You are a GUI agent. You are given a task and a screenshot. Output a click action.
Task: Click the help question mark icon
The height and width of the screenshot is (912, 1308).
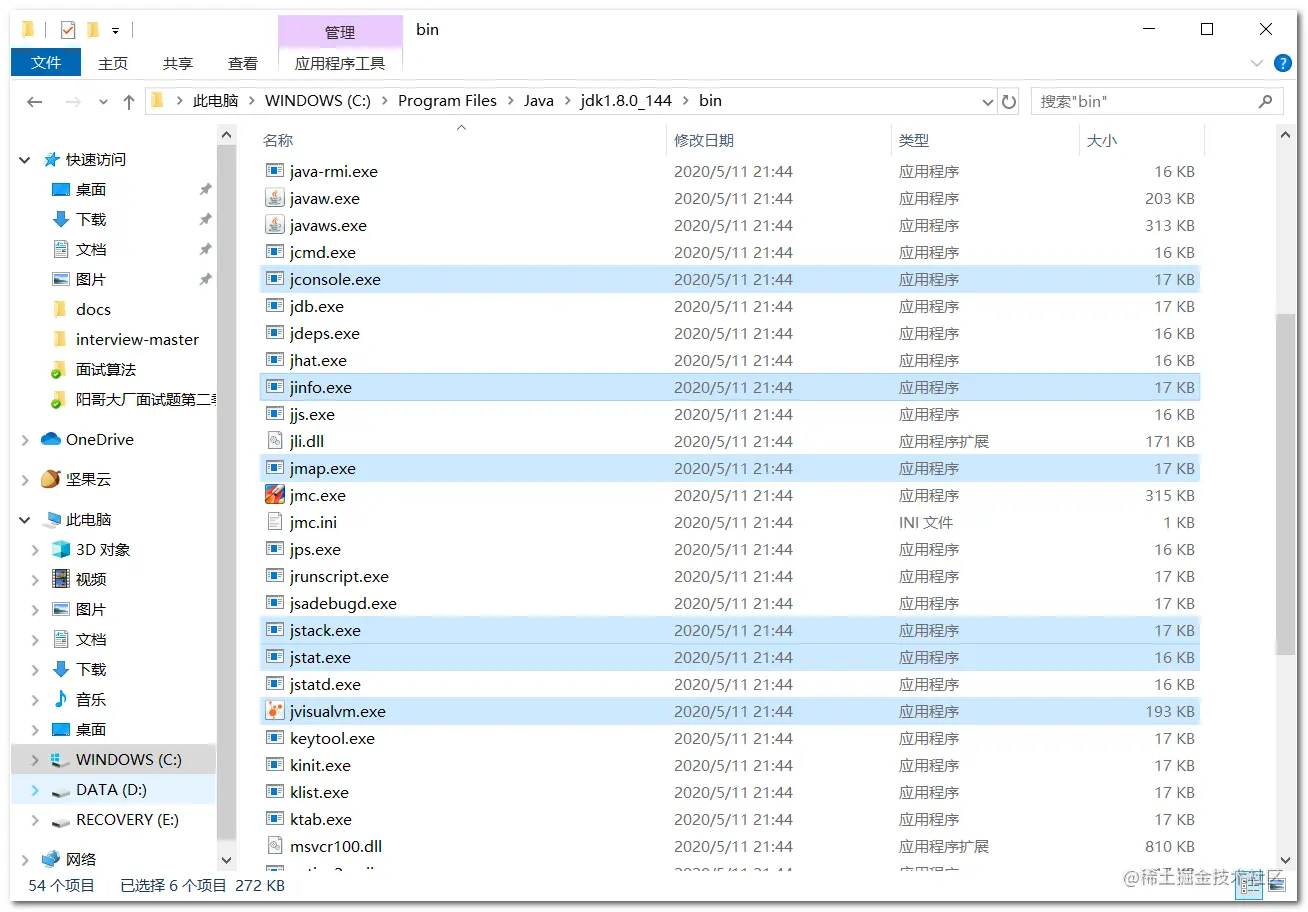tap(1283, 63)
